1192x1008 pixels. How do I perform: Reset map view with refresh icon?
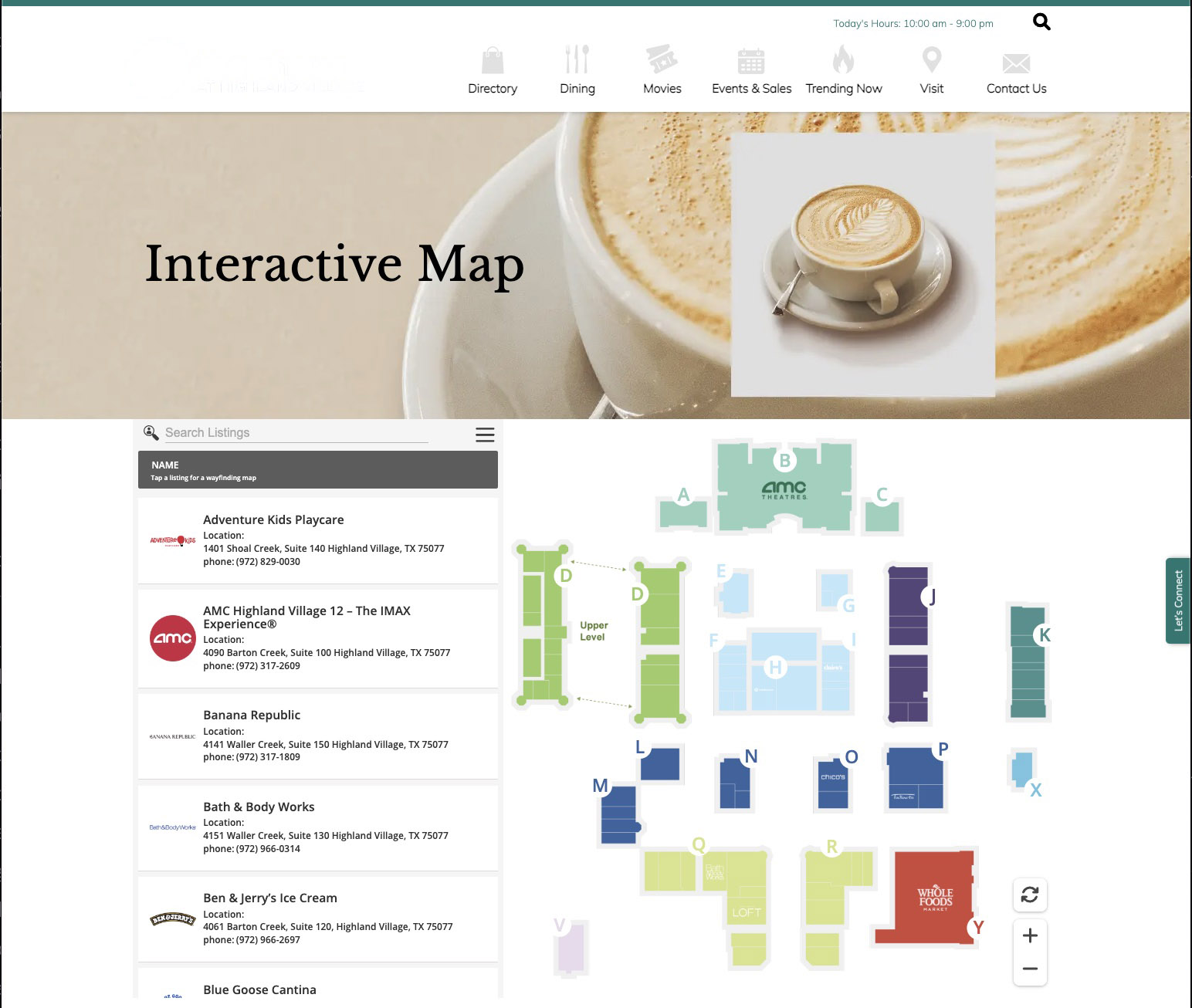point(1030,895)
